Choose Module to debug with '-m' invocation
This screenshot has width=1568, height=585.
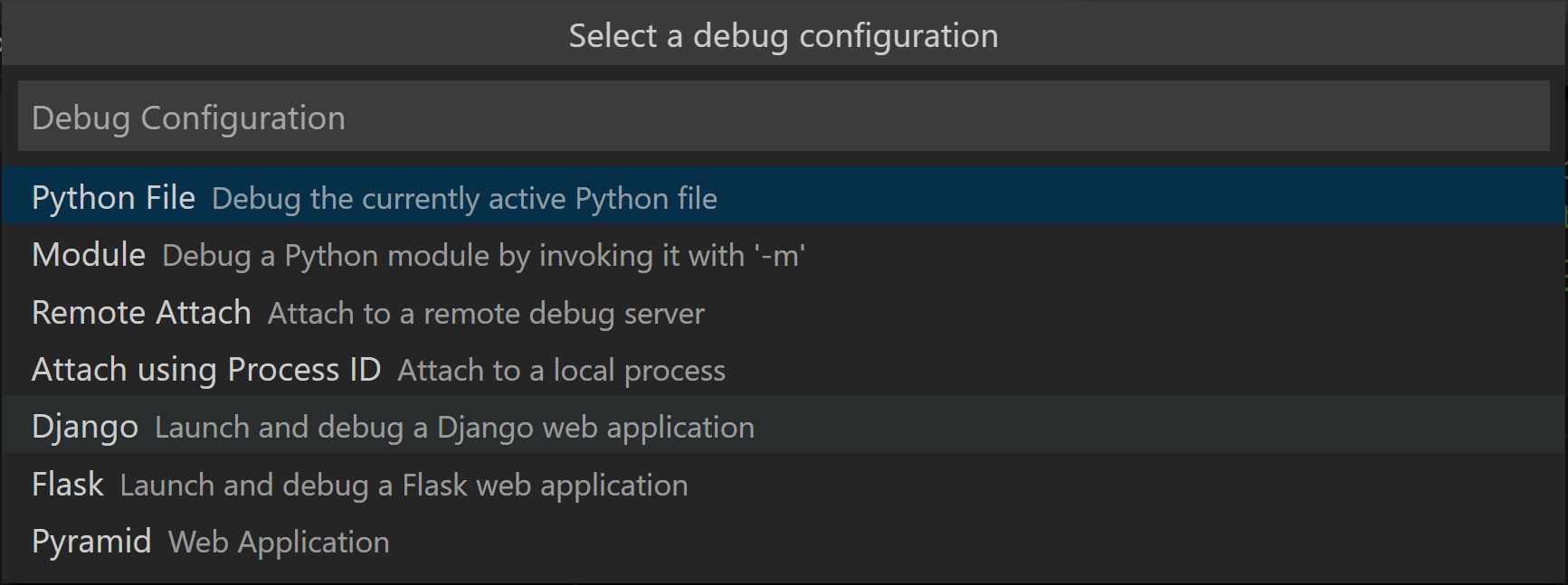[x=88, y=254]
